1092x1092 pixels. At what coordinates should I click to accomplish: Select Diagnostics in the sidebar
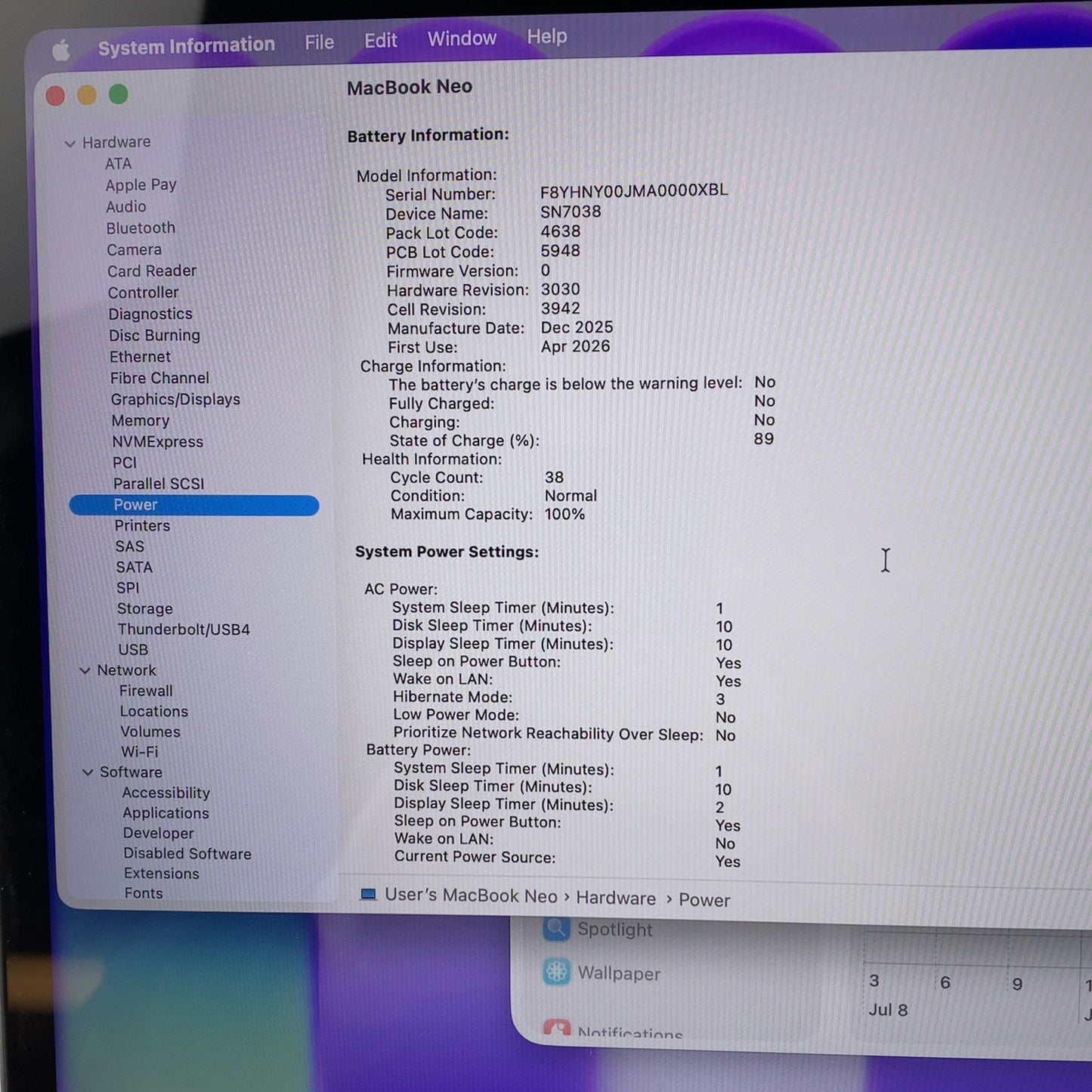(x=150, y=314)
